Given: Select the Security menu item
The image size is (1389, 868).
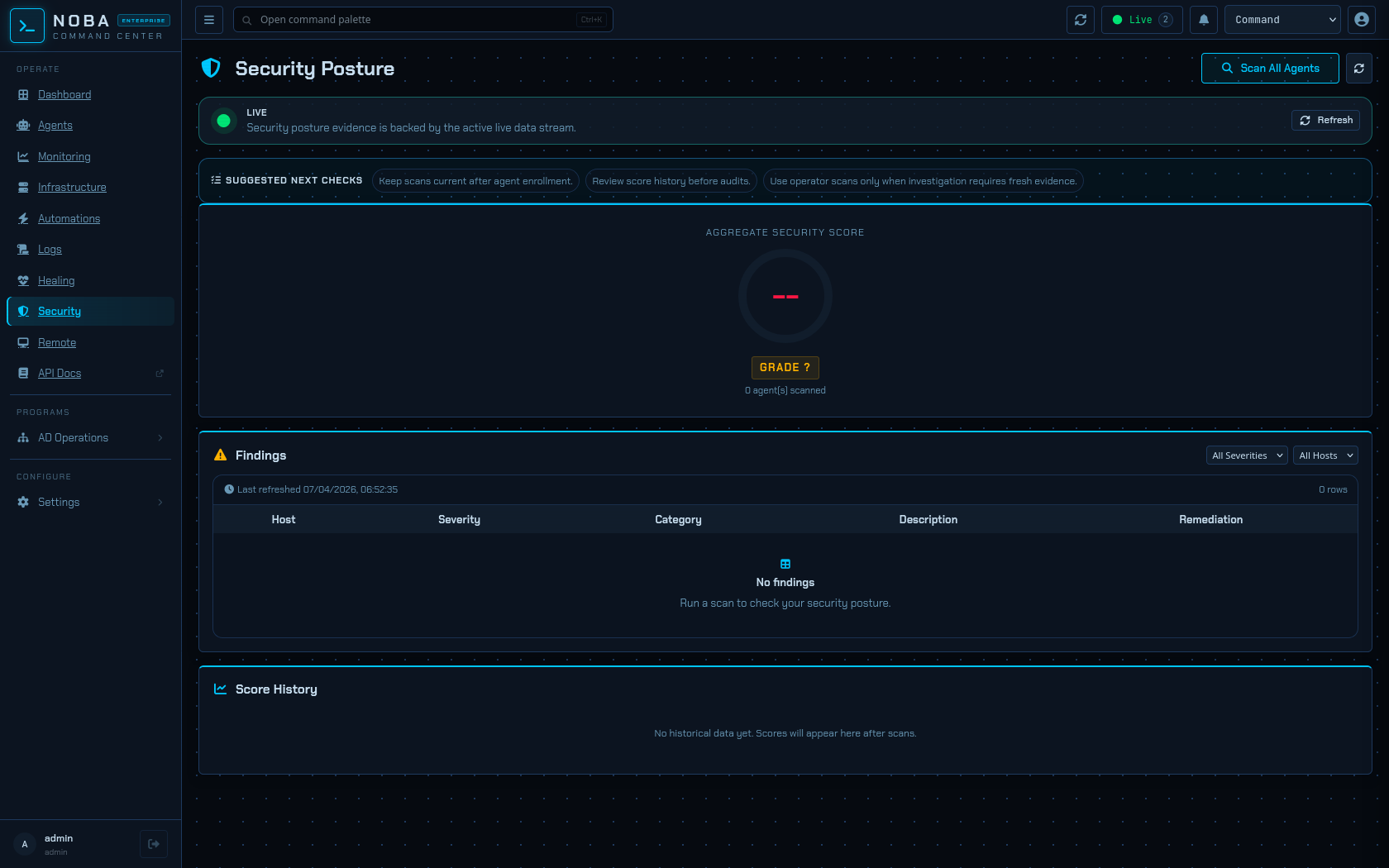Looking at the screenshot, I should [90, 312].
